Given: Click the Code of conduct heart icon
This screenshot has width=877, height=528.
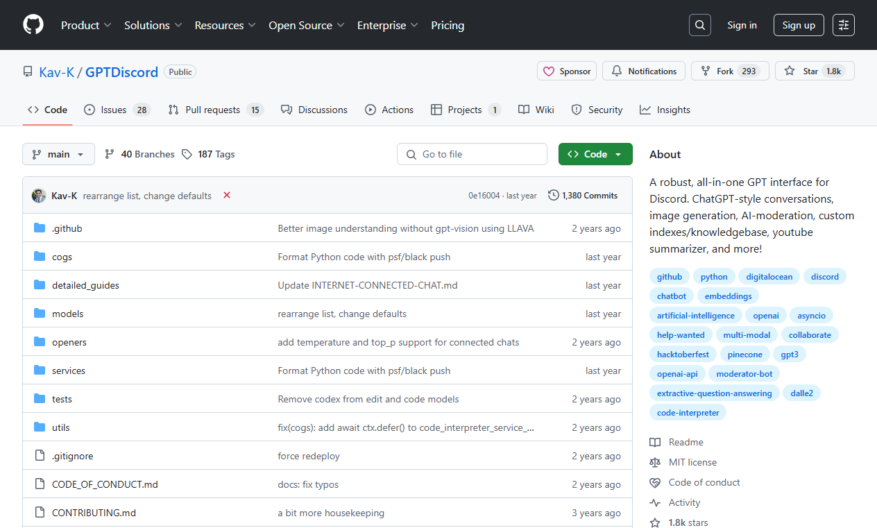Looking at the screenshot, I should tap(655, 482).
